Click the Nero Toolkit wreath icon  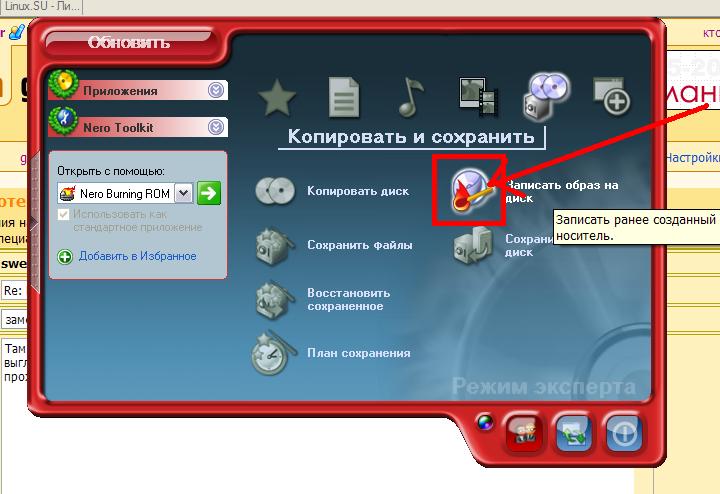tap(63, 121)
